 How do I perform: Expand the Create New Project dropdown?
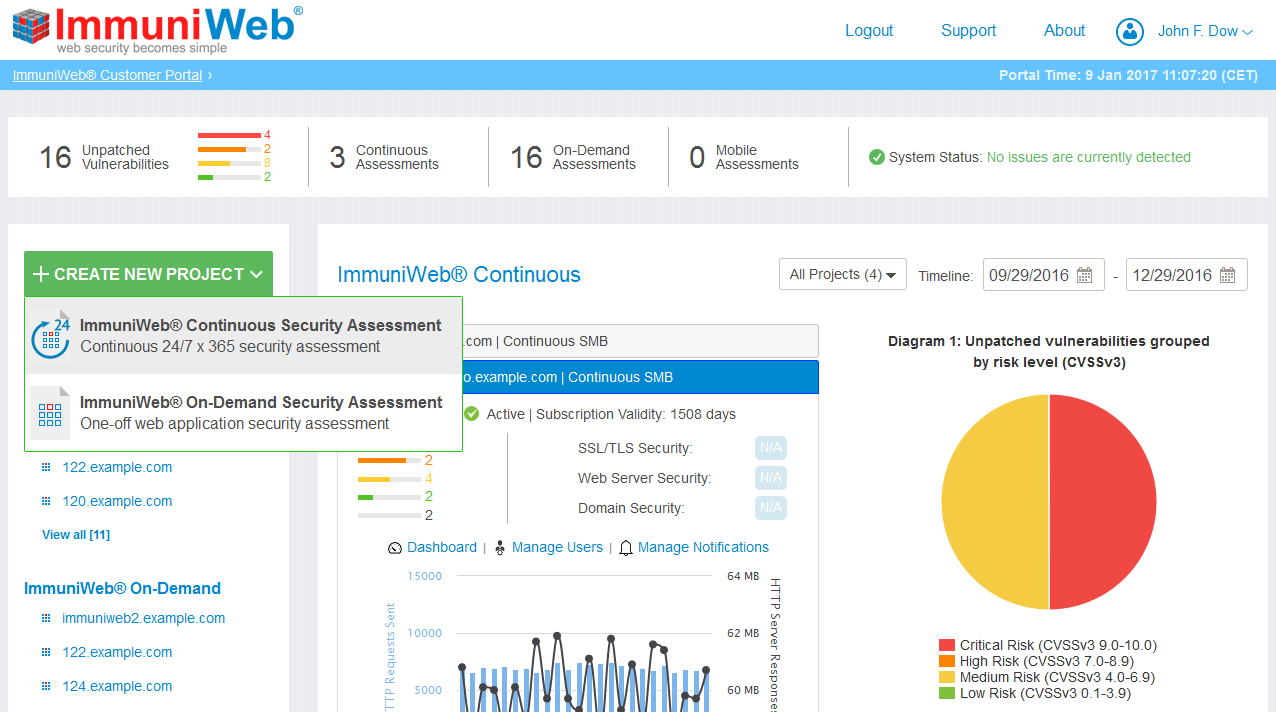click(148, 274)
